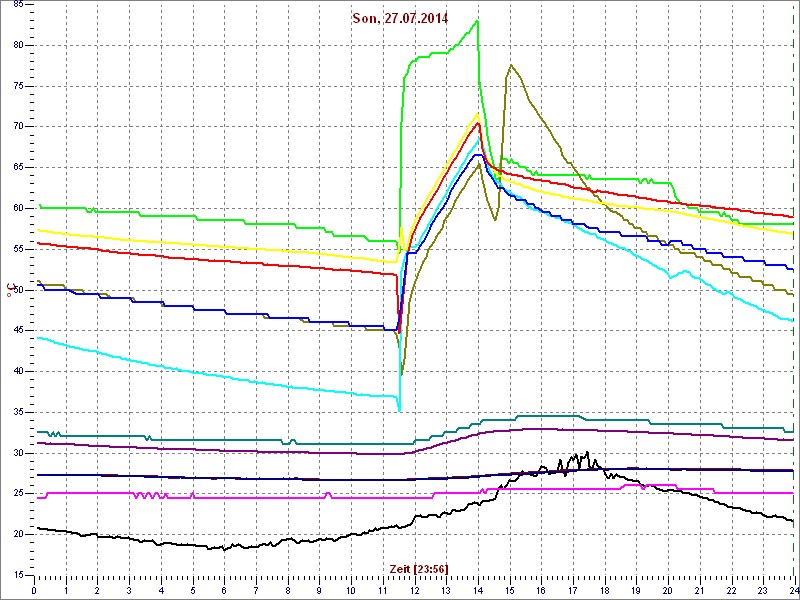Click hour 18 on the time axis
Viewport: 800px width, 600px height.
[x=604, y=589]
